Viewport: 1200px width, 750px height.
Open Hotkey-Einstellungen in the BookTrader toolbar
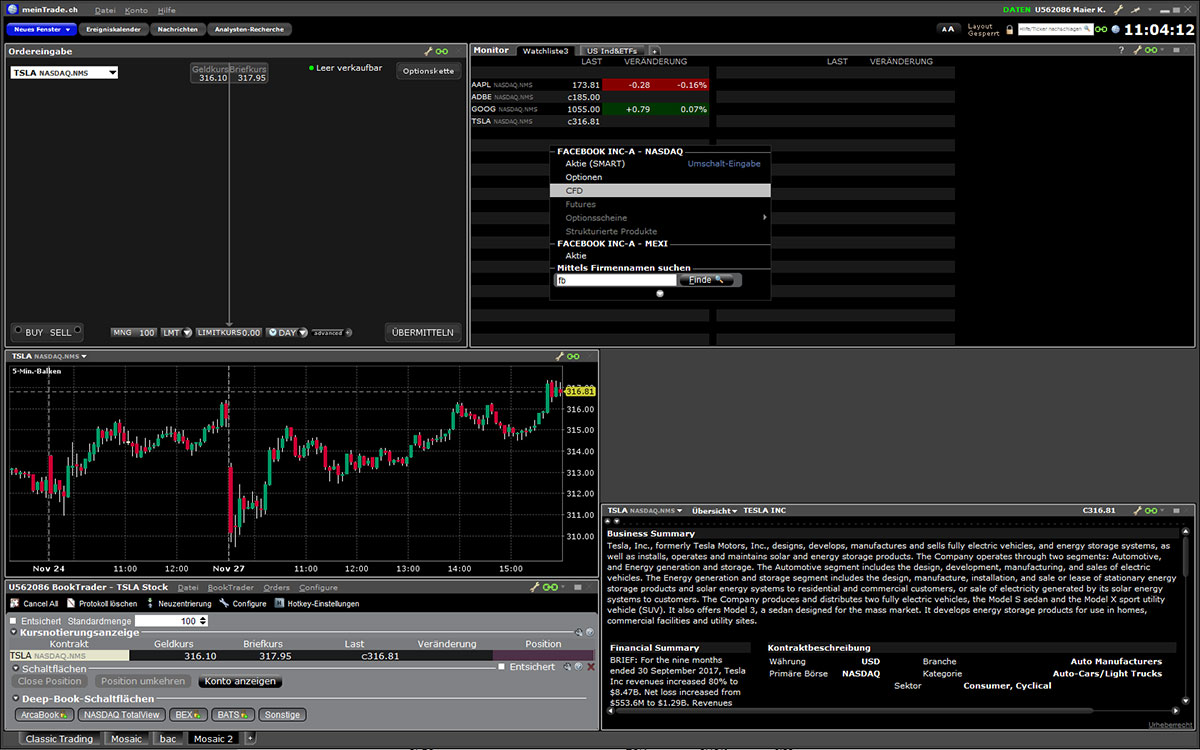click(280, 604)
